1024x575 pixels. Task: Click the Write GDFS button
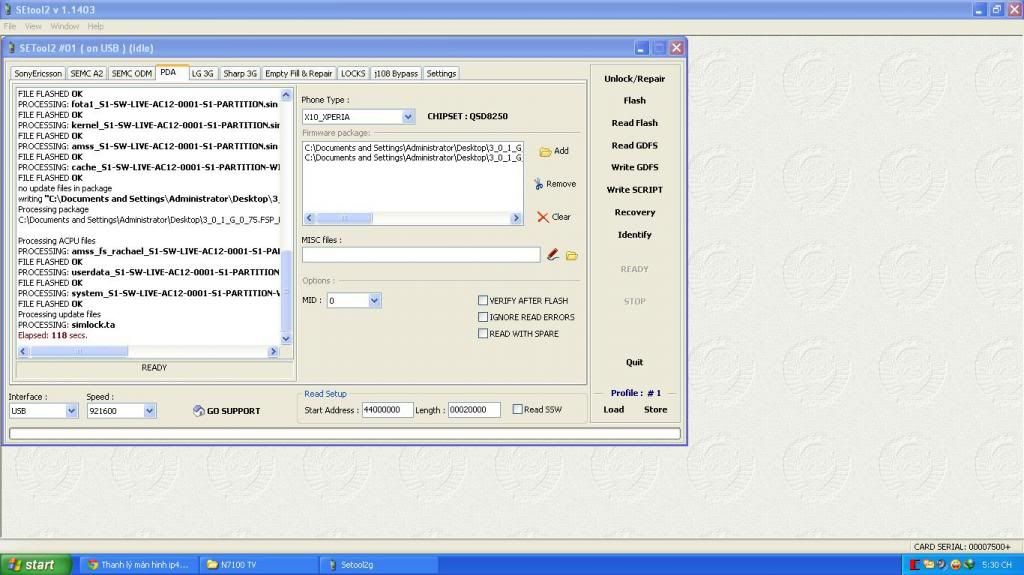pyautogui.click(x=634, y=167)
